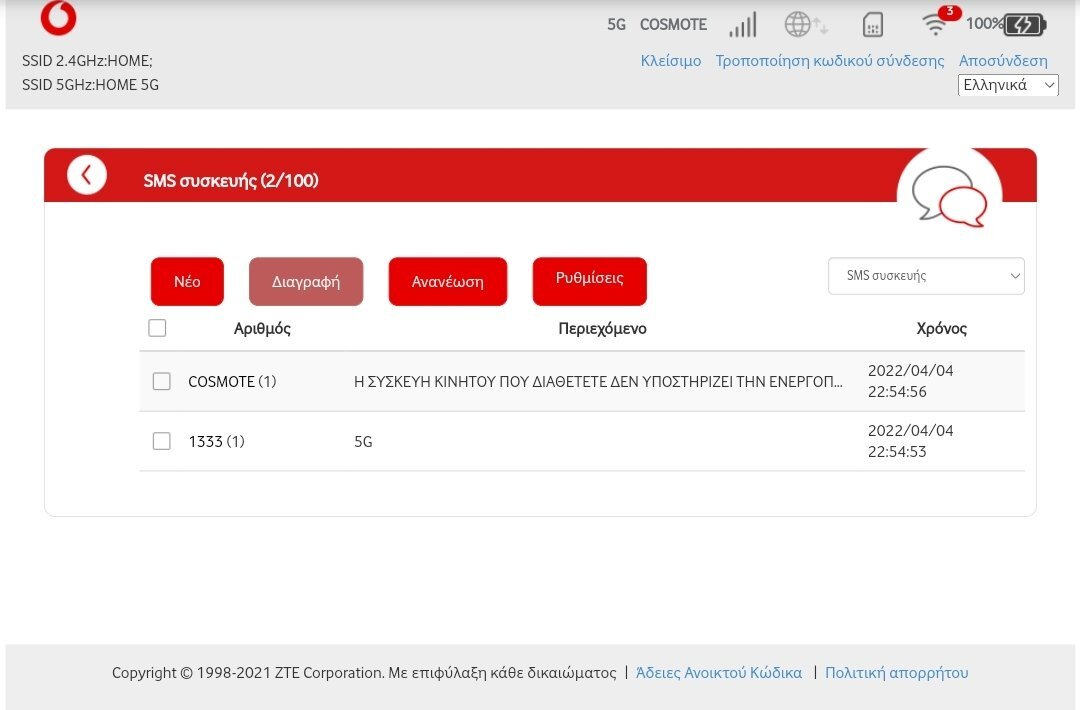Open Τροποποίηση κωδικού σύνδεσης link
Viewport: 1080px width, 710px height.
830,61
